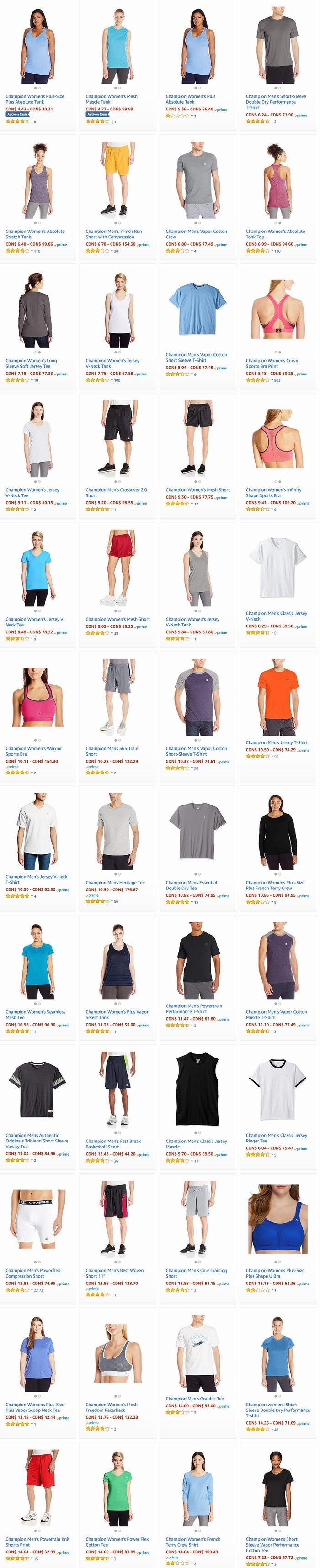Click star rating of Champion Womens Curvy Sports Bra Print
The width and height of the screenshot is (320, 1568).
click(x=258, y=380)
